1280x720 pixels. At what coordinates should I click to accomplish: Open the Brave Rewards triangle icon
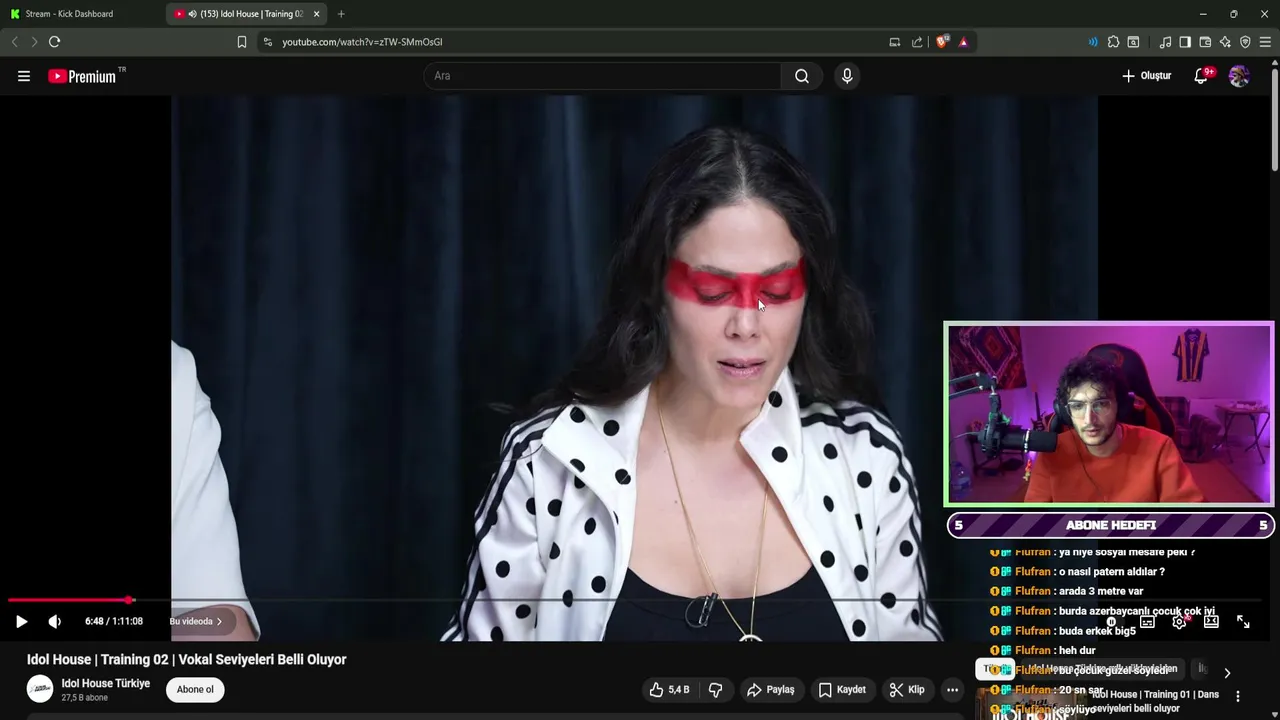click(963, 42)
